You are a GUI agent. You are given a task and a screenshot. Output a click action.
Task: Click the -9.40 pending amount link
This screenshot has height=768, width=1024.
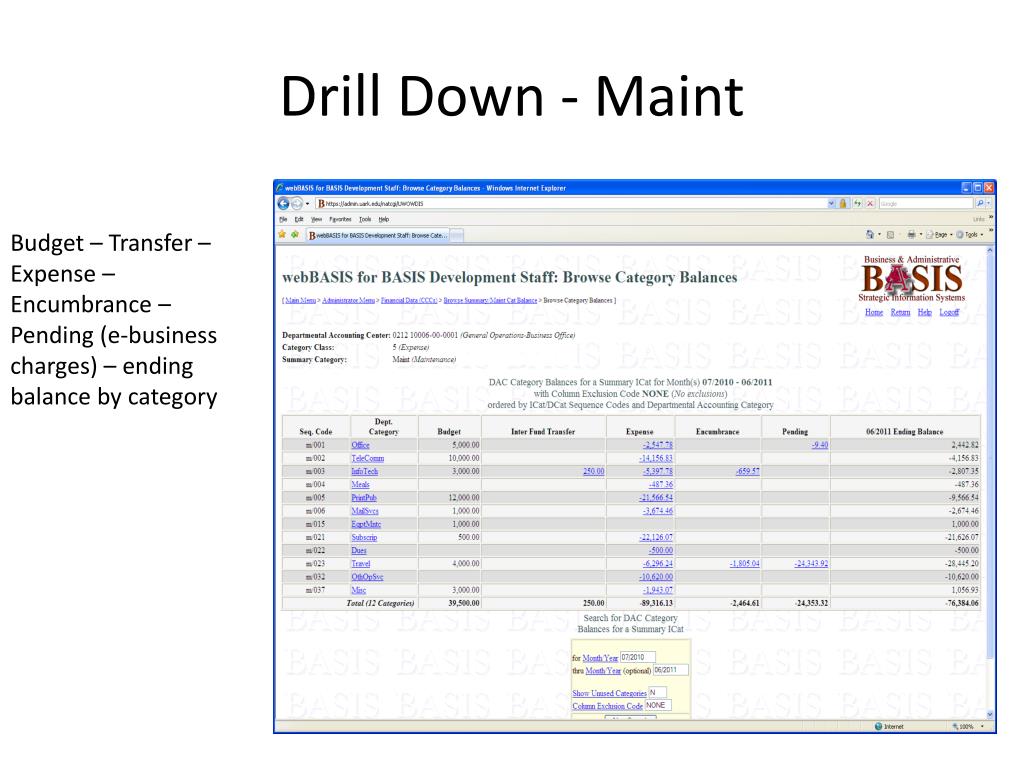click(x=820, y=445)
